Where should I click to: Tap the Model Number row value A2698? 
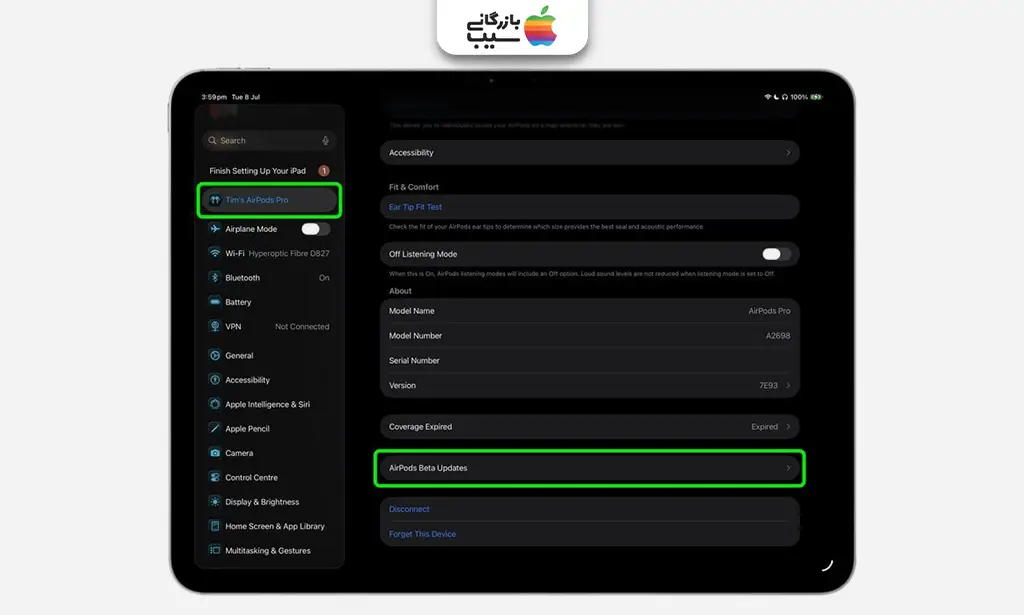click(x=778, y=336)
